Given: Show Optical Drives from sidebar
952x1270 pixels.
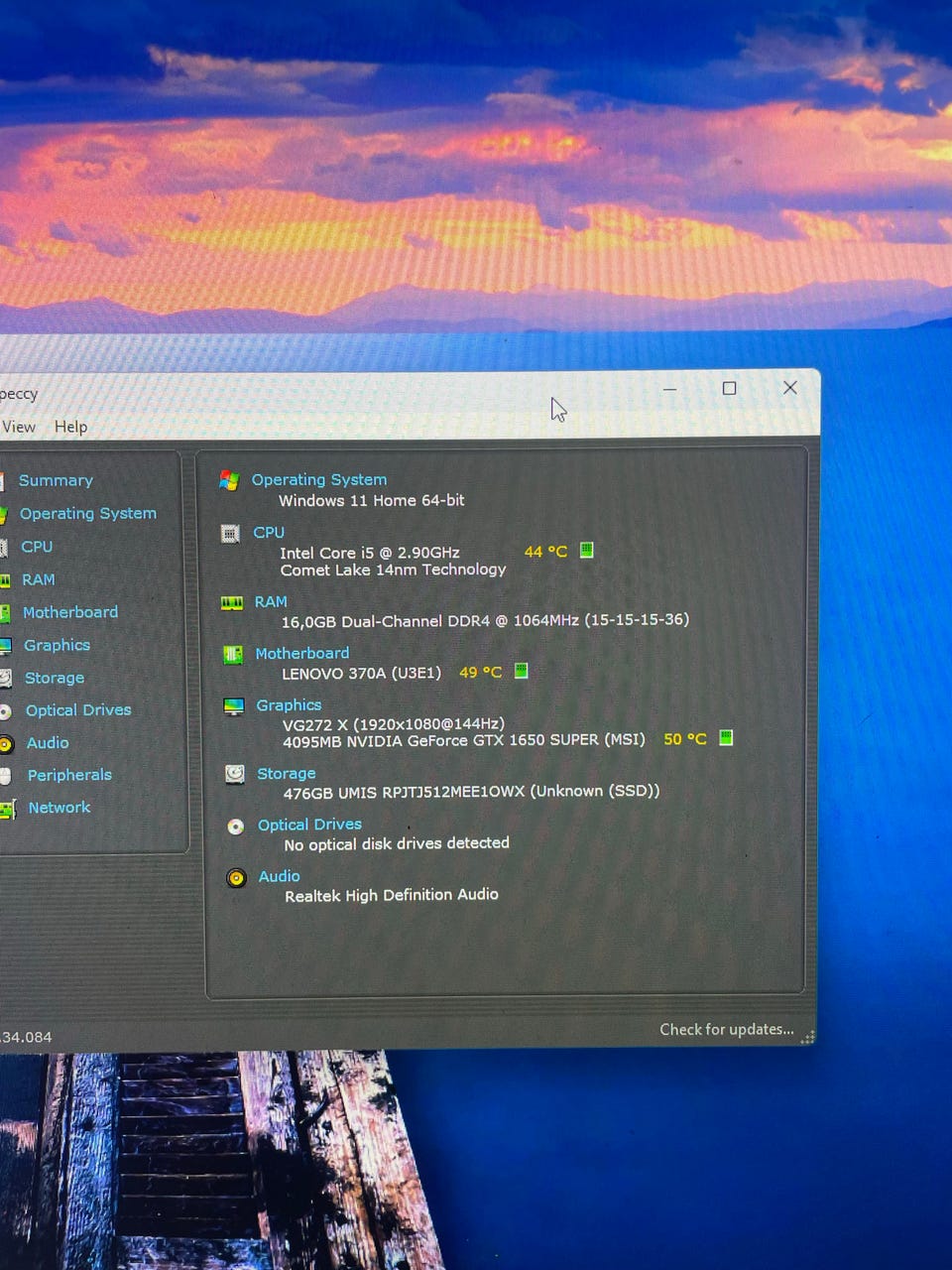Looking at the screenshot, I should click(78, 710).
